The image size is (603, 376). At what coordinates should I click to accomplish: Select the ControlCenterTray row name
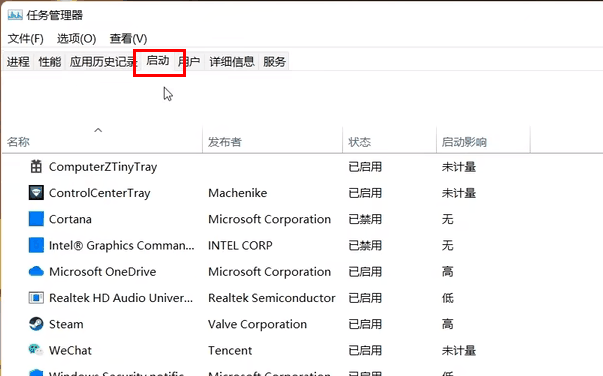[100, 193]
